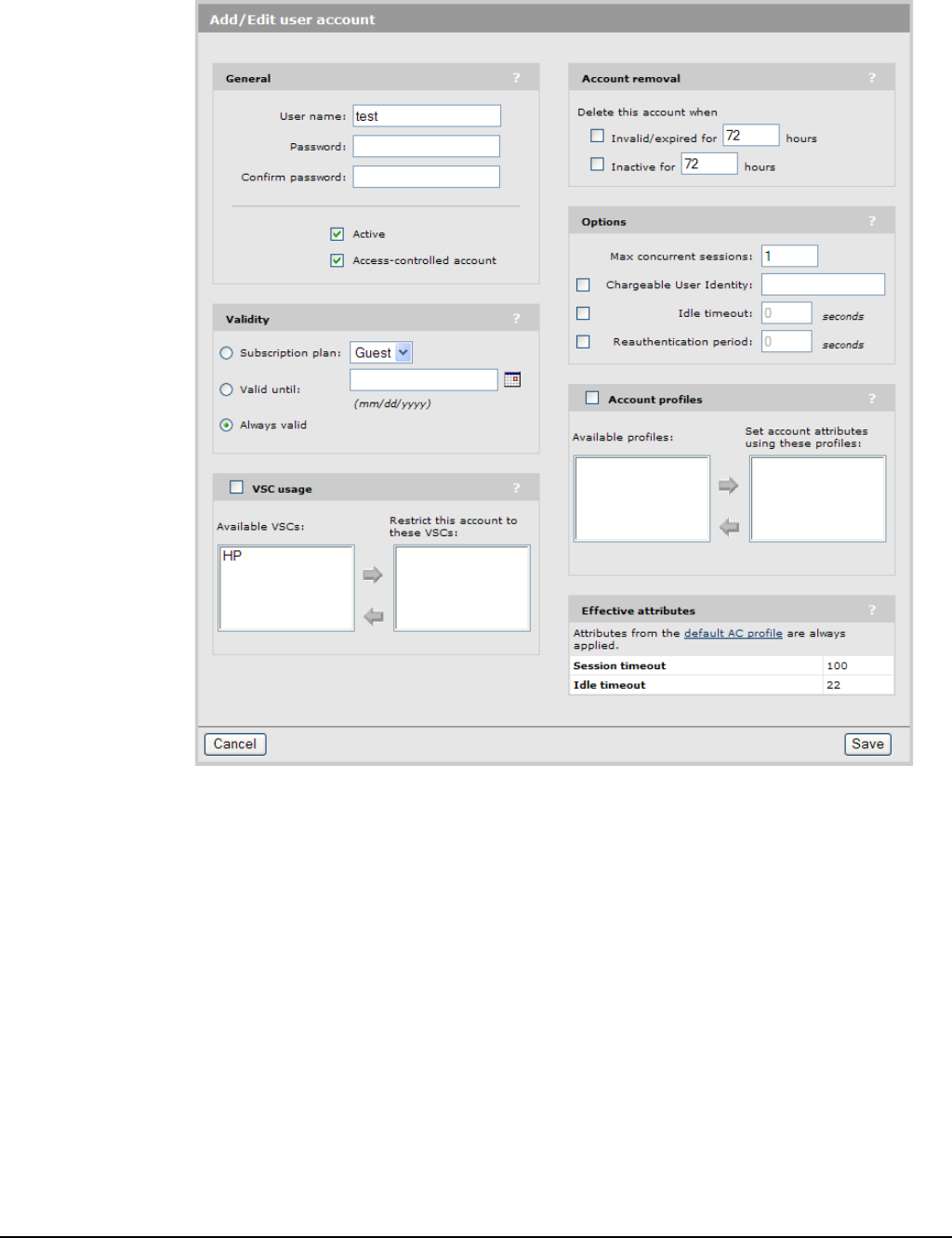Click the Restrict this account VSCs listbox
Image resolution: width=952 pixels, height=1238 pixels.
pyautogui.click(x=462, y=588)
